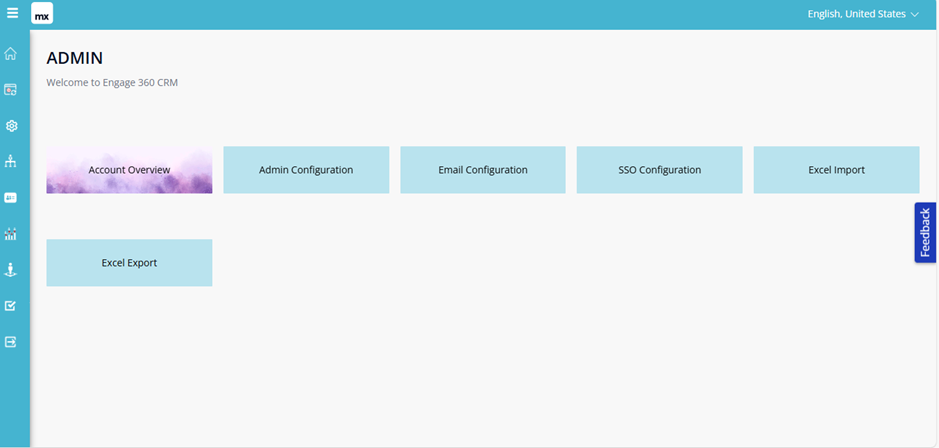Open the SSO Configuration tile
Image resolution: width=939 pixels, height=448 pixels.
[660, 170]
